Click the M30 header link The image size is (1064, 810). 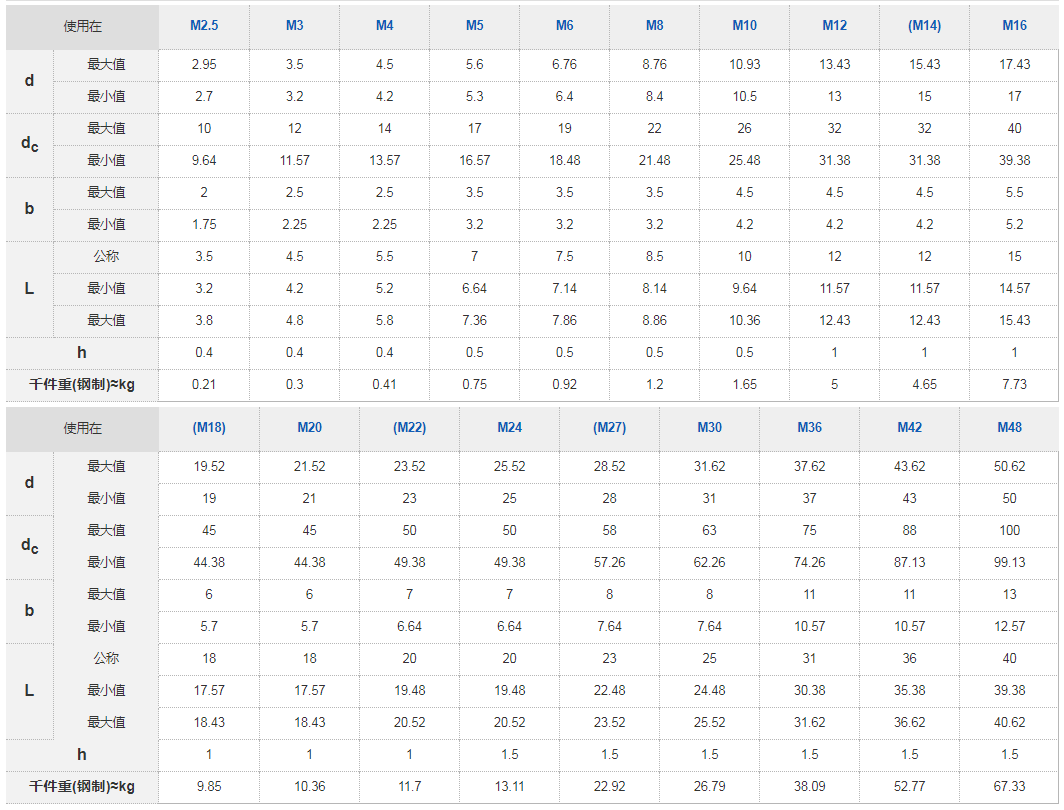tap(710, 427)
